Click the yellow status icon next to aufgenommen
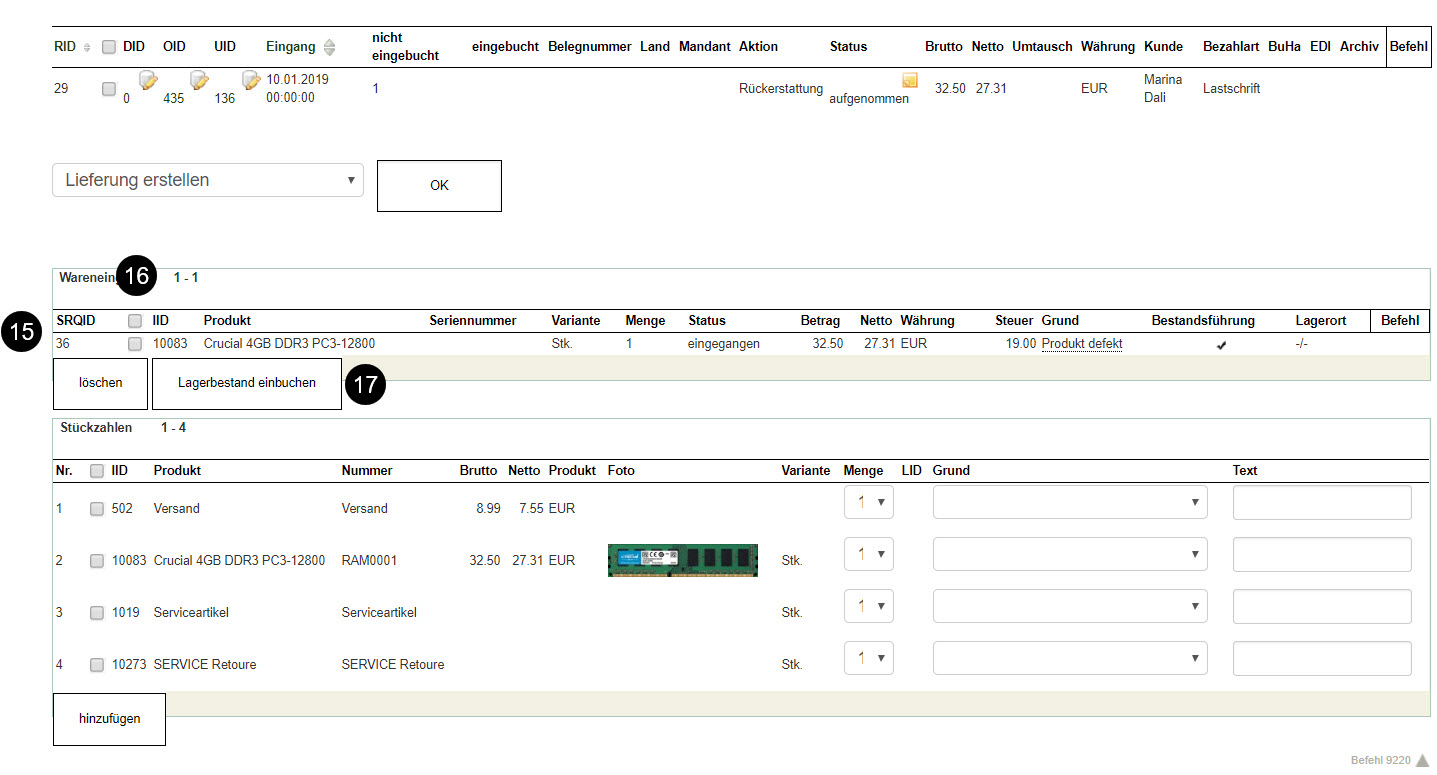The width and height of the screenshot is (1437, 775). 910,81
